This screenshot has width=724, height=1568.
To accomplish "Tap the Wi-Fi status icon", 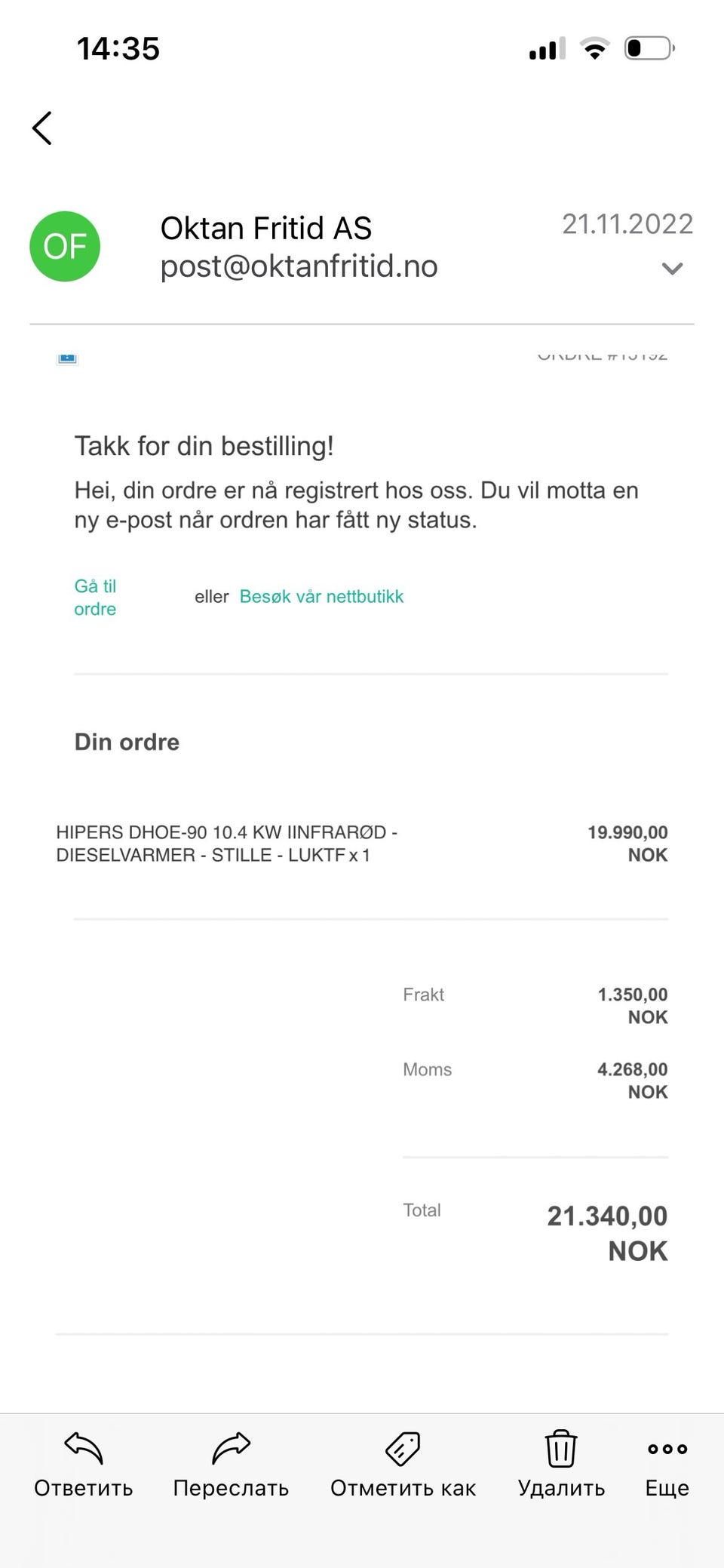I will (x=594, y=49).
